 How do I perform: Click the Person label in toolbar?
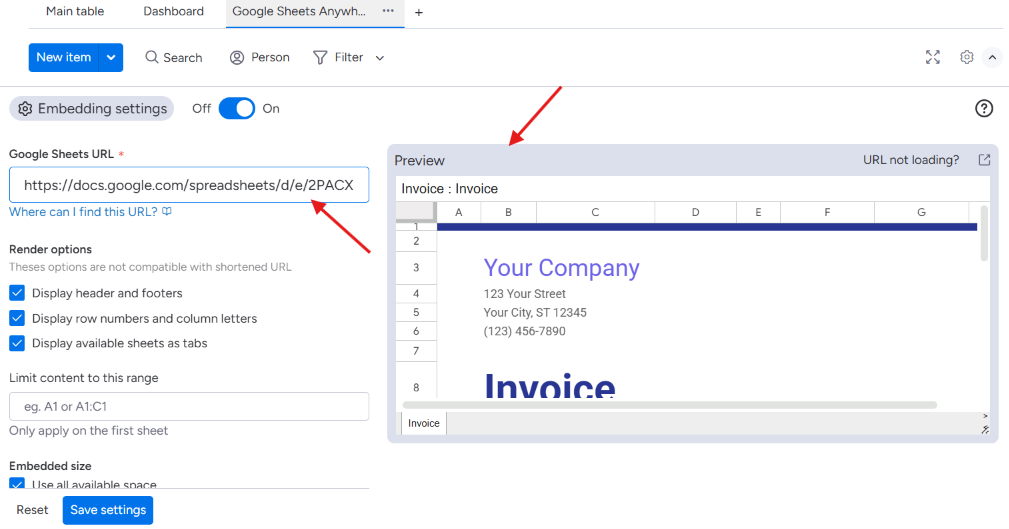pyautogui.click(x=270, y=57)
